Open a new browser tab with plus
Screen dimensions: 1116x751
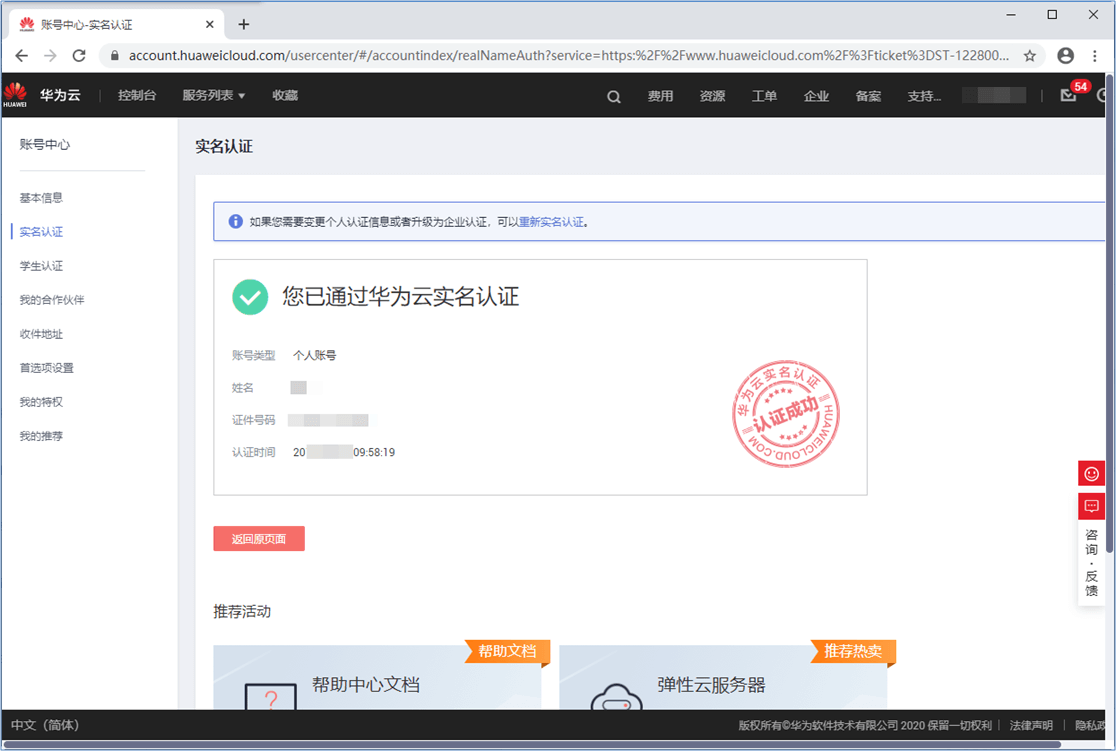(x=243, y=24)
